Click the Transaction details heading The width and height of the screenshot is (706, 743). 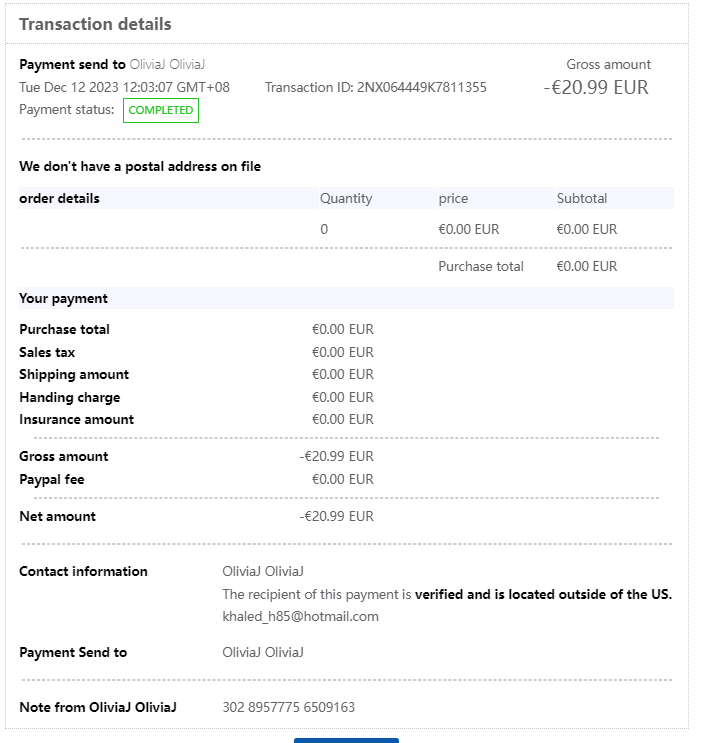coord(95,24)
